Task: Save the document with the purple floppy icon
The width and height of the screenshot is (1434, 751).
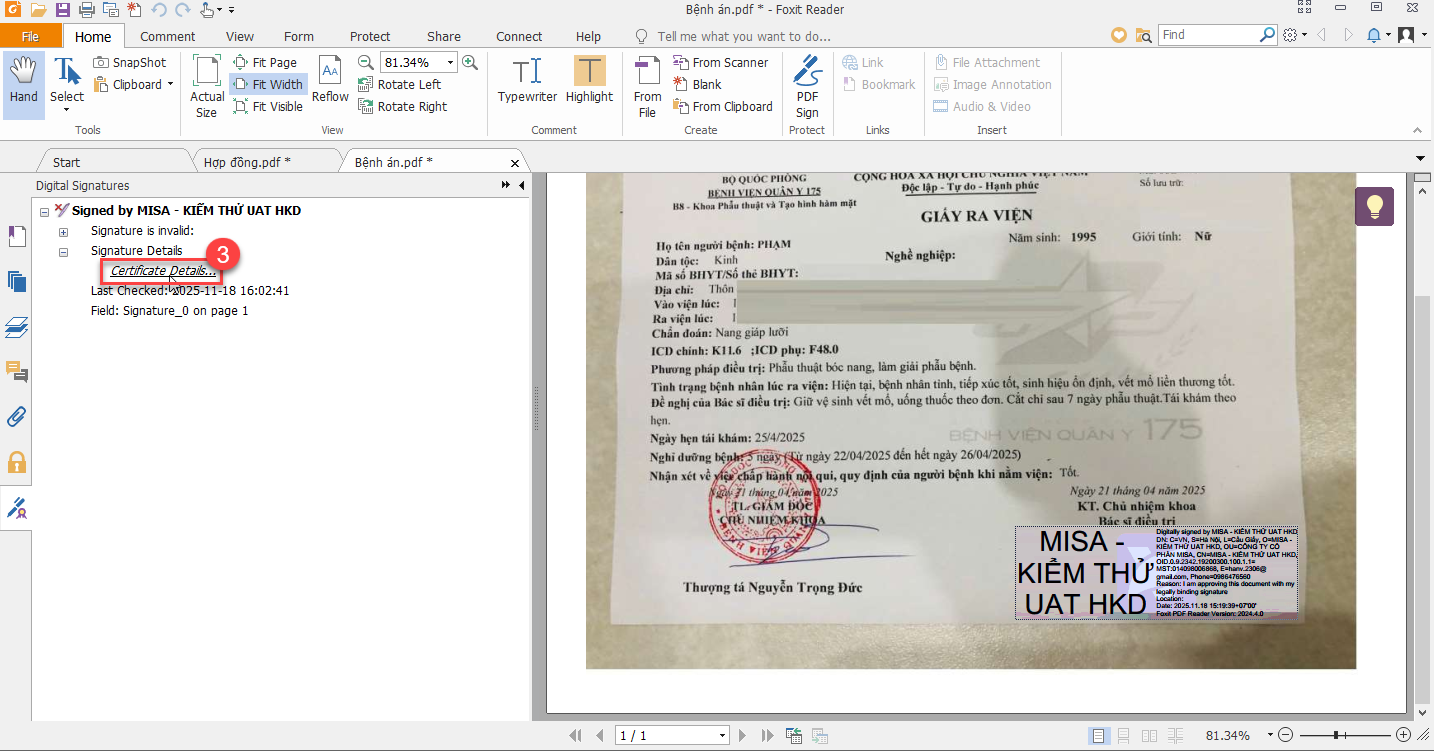Action: coord(63,10)
